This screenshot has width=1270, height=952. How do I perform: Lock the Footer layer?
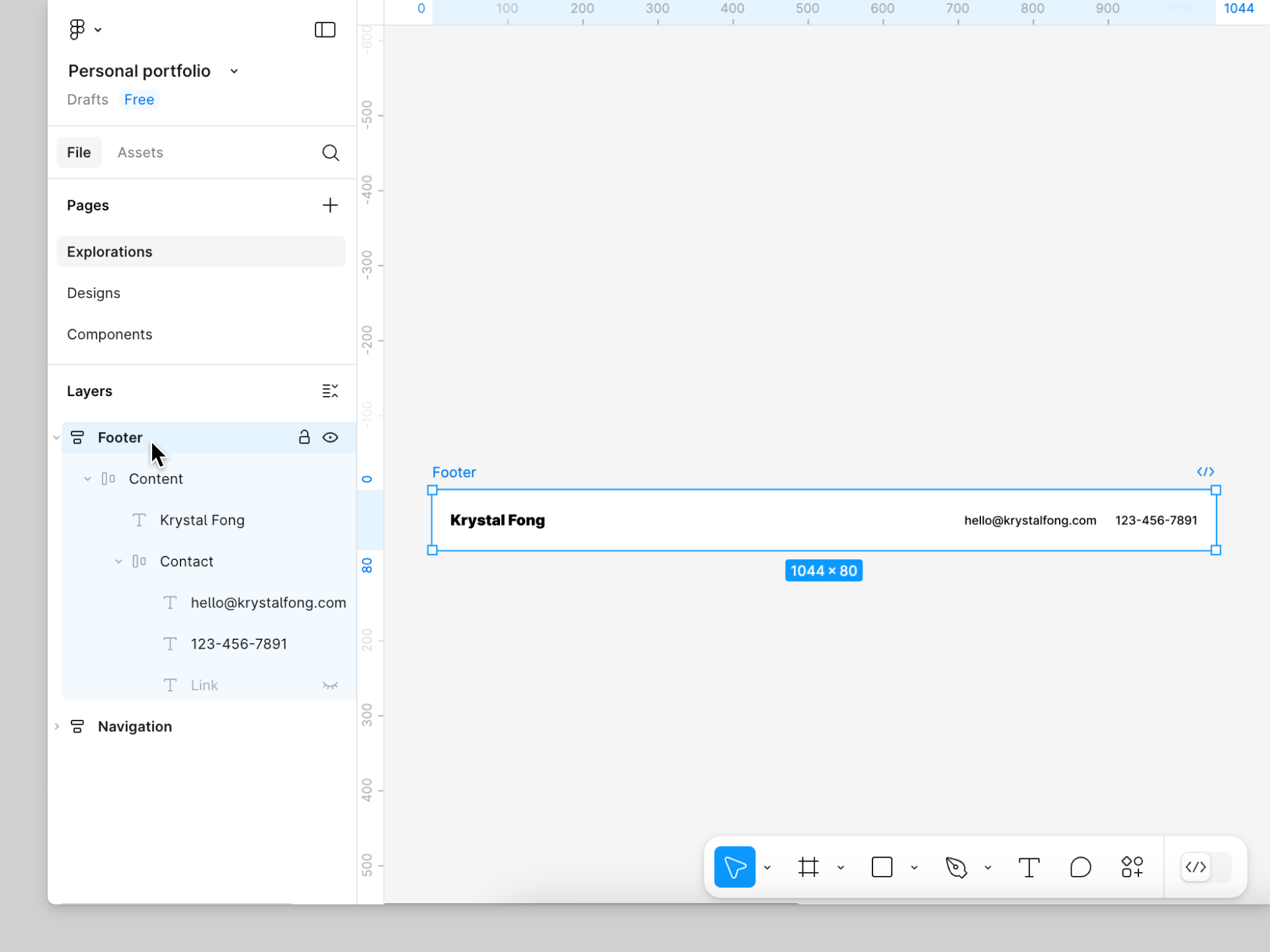tap(304, 438)
